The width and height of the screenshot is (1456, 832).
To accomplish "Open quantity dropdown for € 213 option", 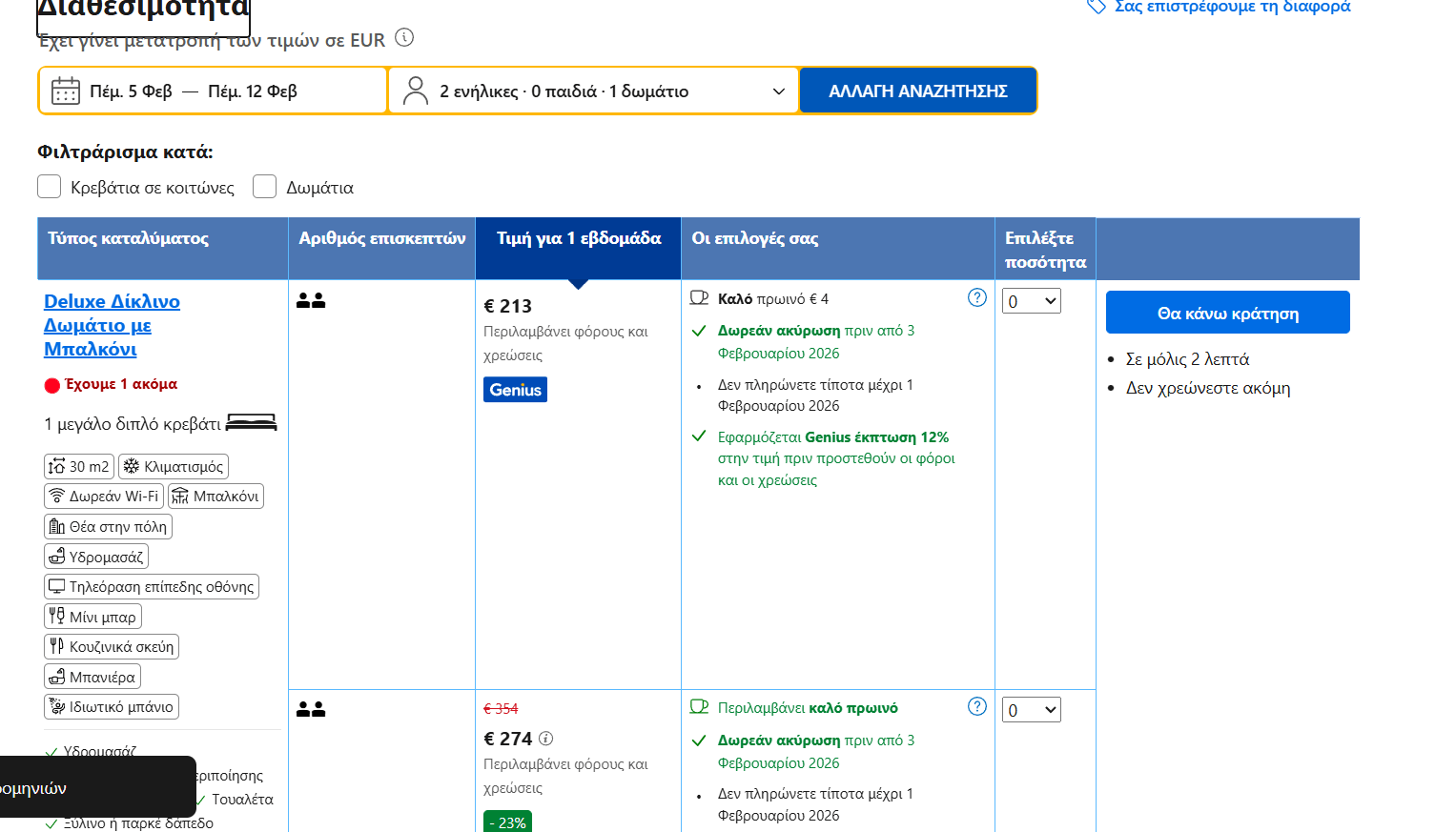I will (x=1032, y=301).
